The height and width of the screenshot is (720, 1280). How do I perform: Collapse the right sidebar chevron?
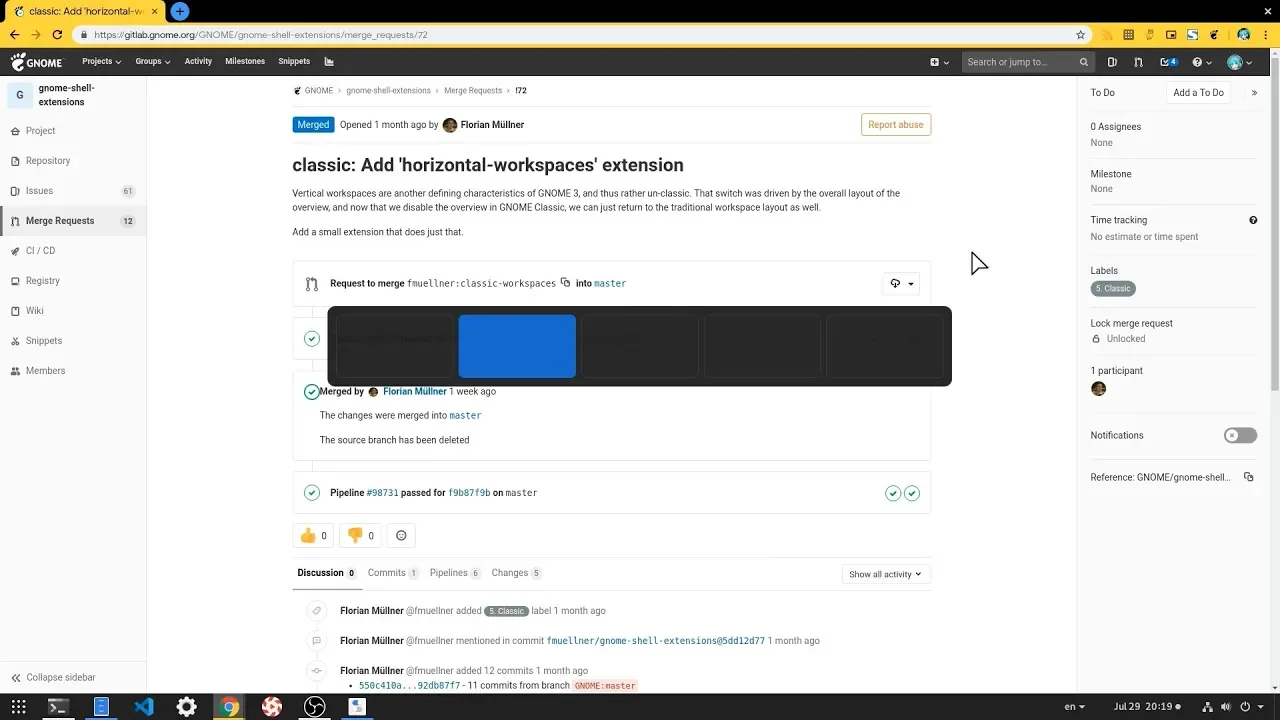[1255, 93]
